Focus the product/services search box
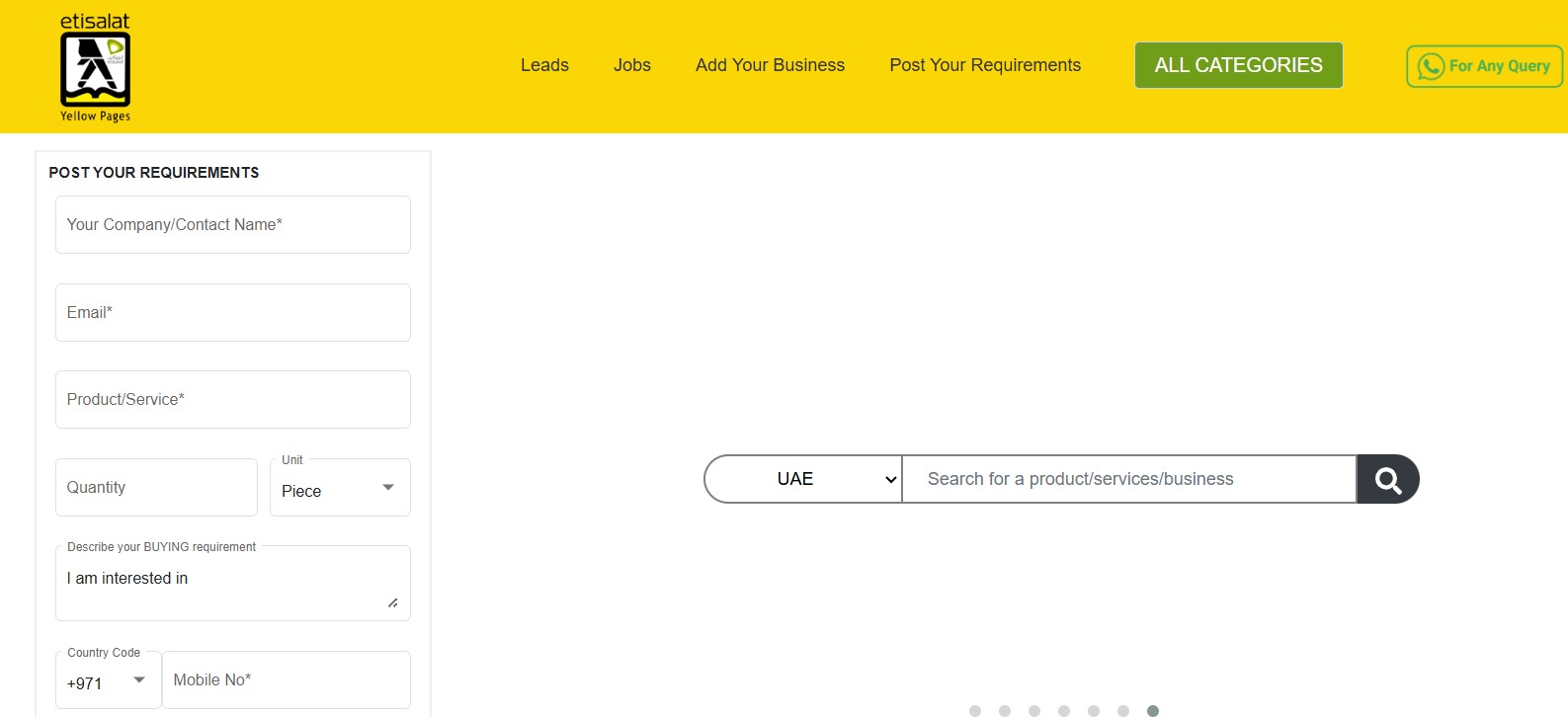The image size is (1568, 717). 1129,479
